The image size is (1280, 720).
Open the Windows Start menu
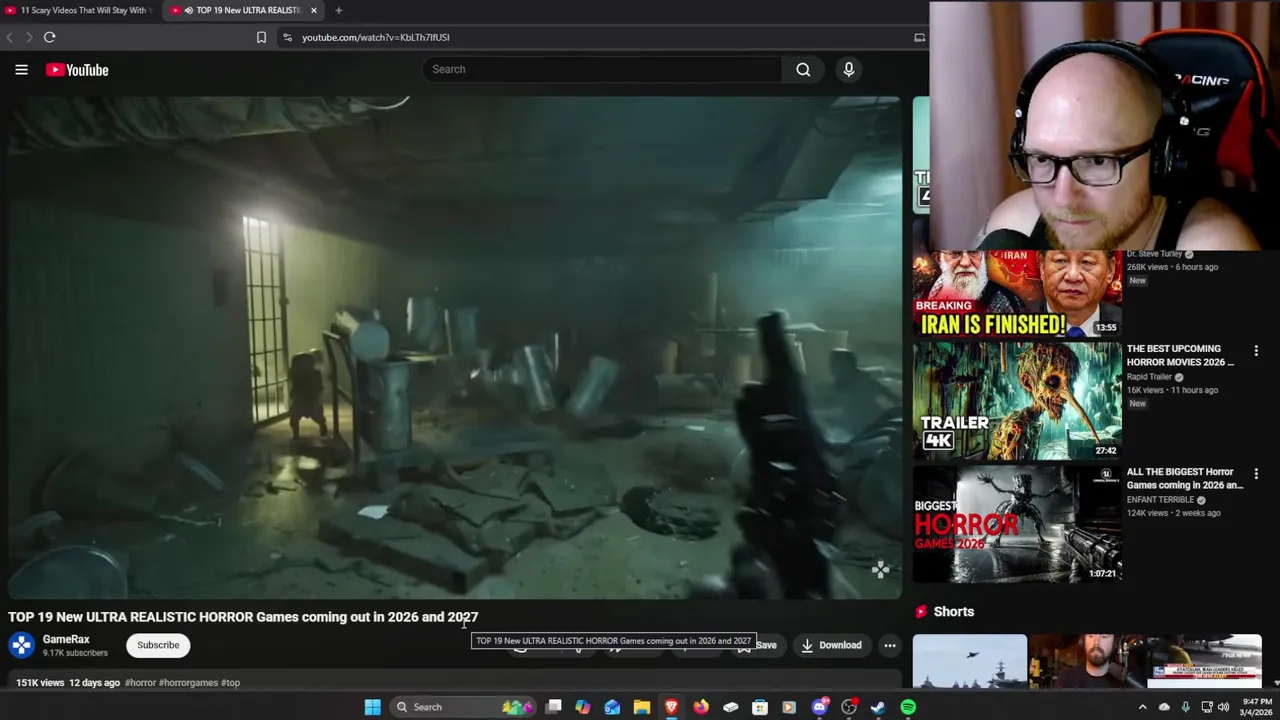coord(372,707)
